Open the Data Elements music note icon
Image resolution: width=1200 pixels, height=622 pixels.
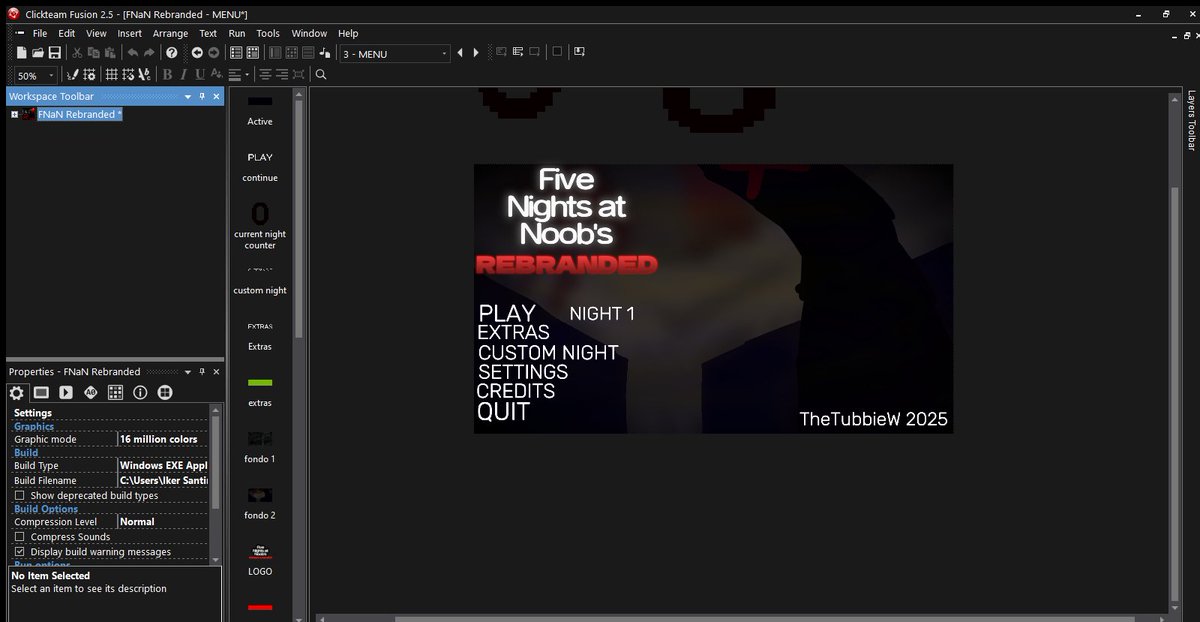click(325, 53)
